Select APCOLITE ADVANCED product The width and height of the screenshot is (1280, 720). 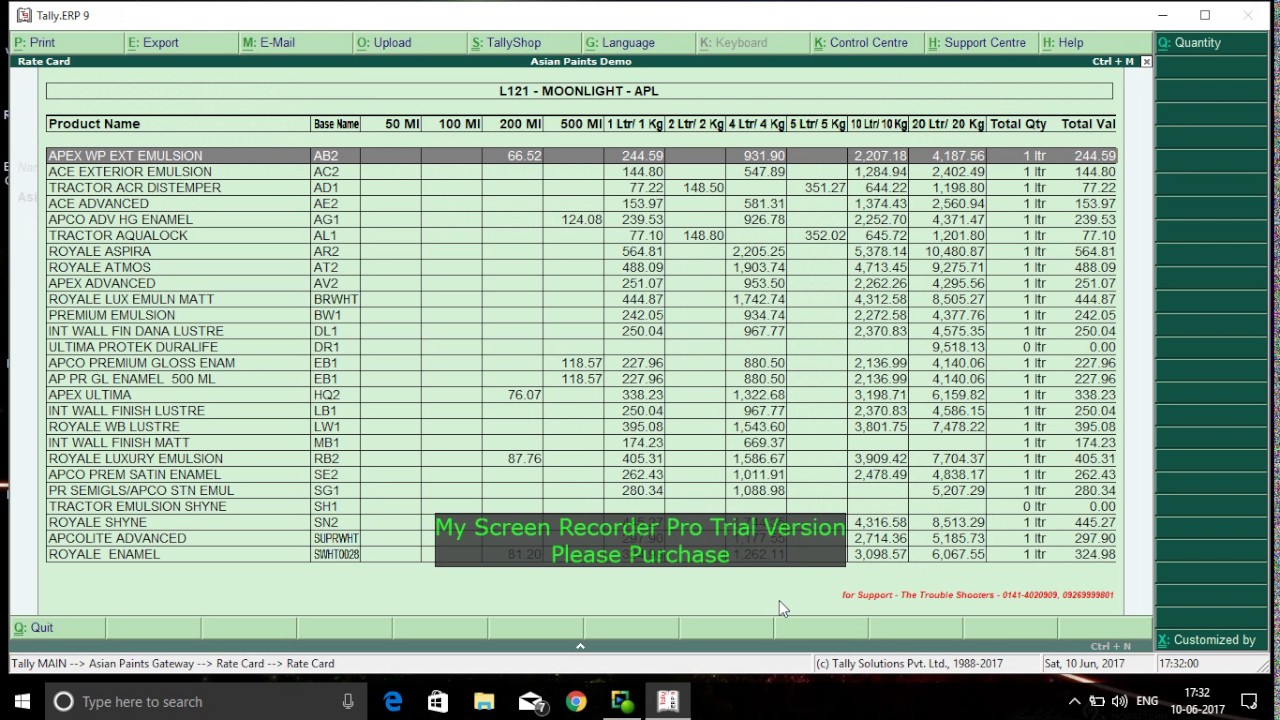(x=117, y=539)
